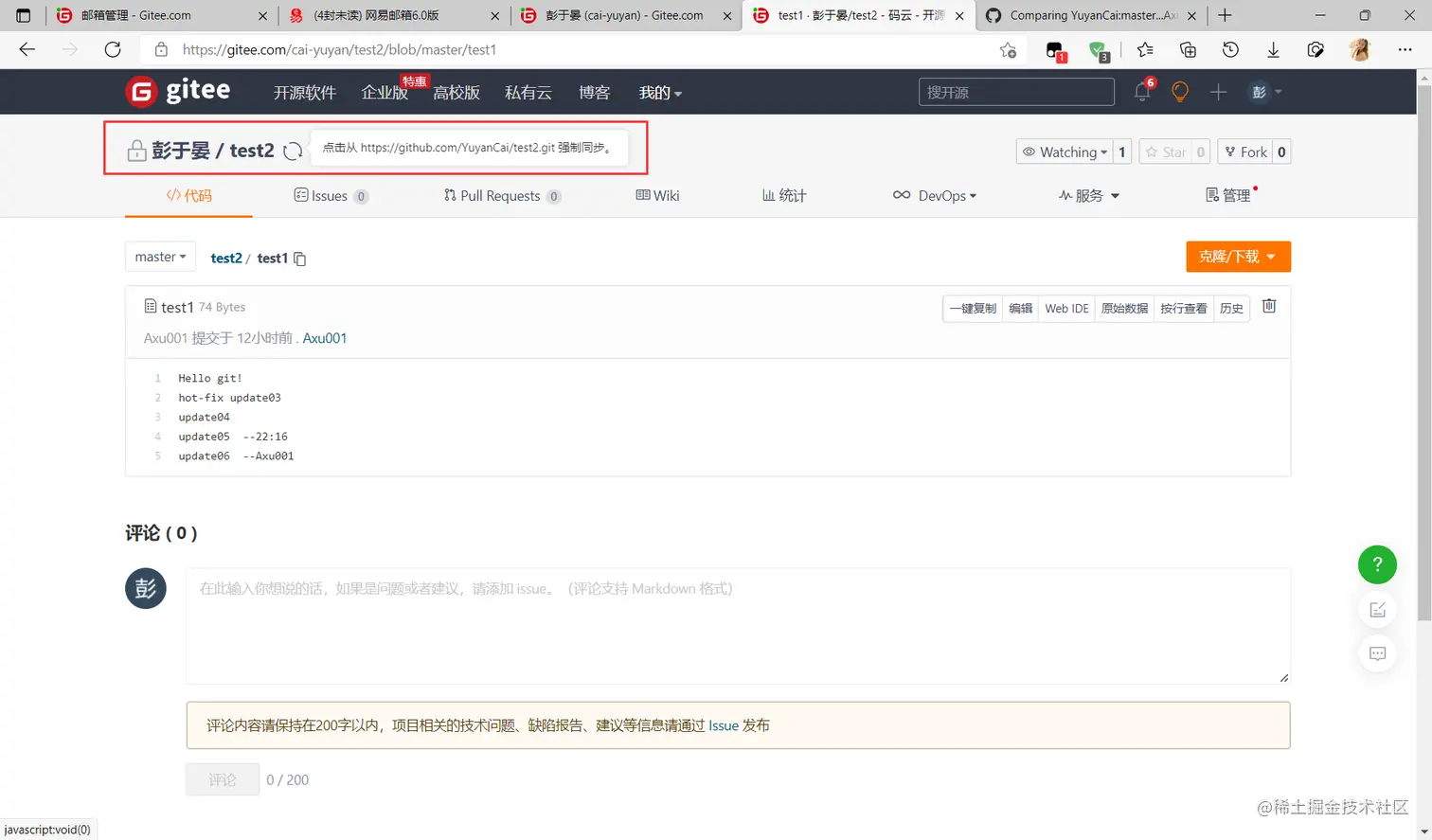The width and height of the screenshot is (1432, 840).
Task: Expand the master branch dropdown
Action: 160,257
